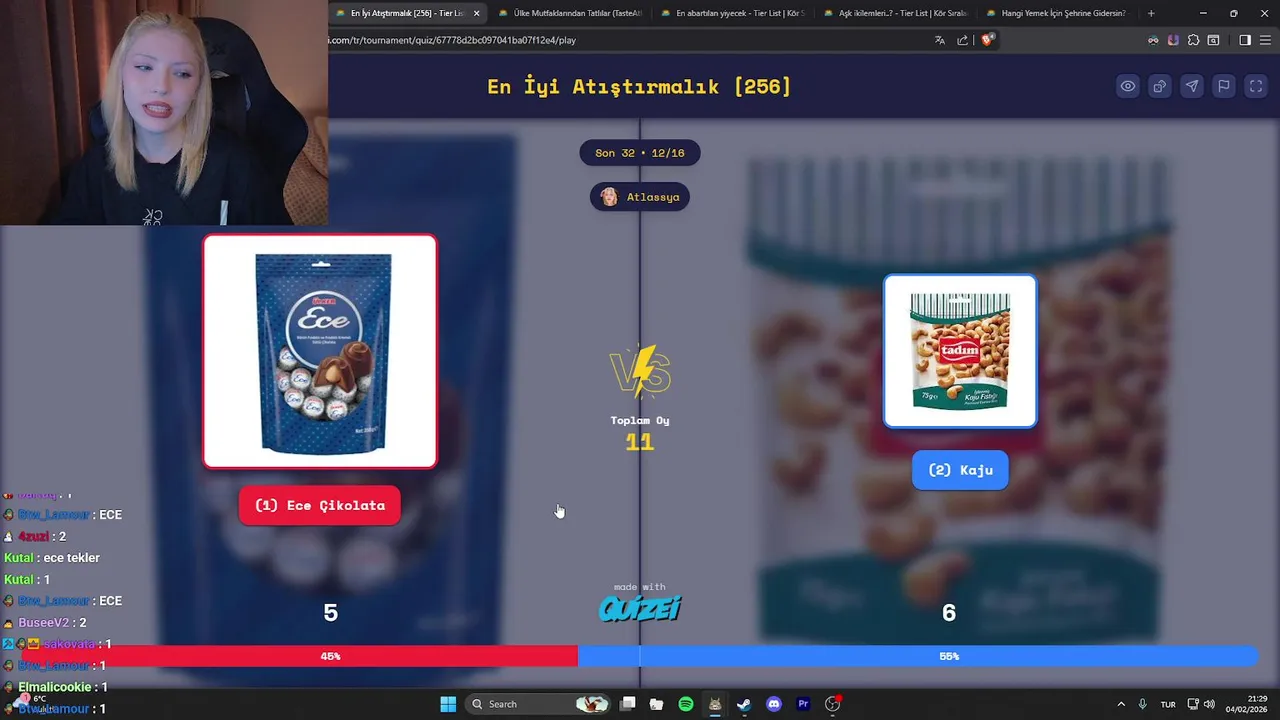
Task: Click chat message 'Elmalicookie : 1'
Action: click(54, 688)
